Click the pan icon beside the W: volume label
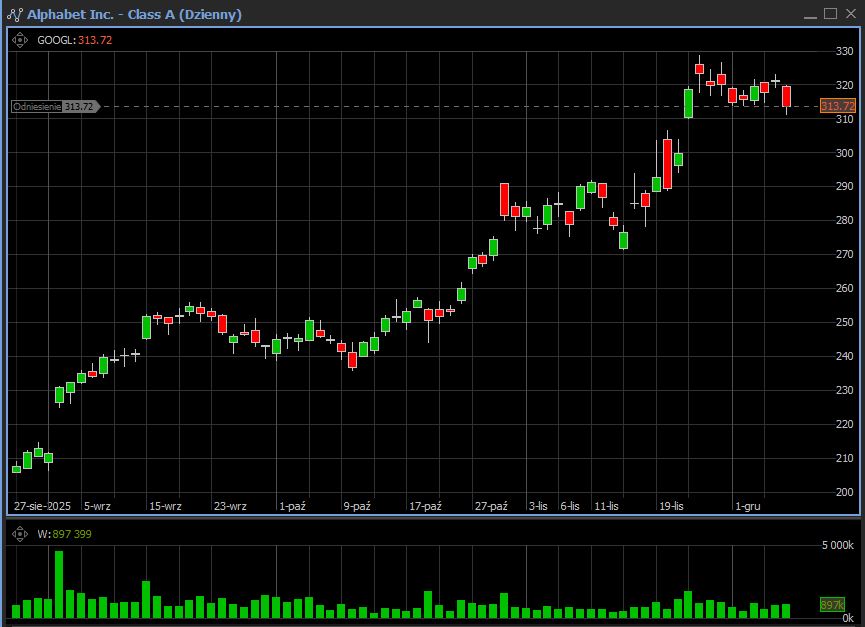 pos(19,534)
